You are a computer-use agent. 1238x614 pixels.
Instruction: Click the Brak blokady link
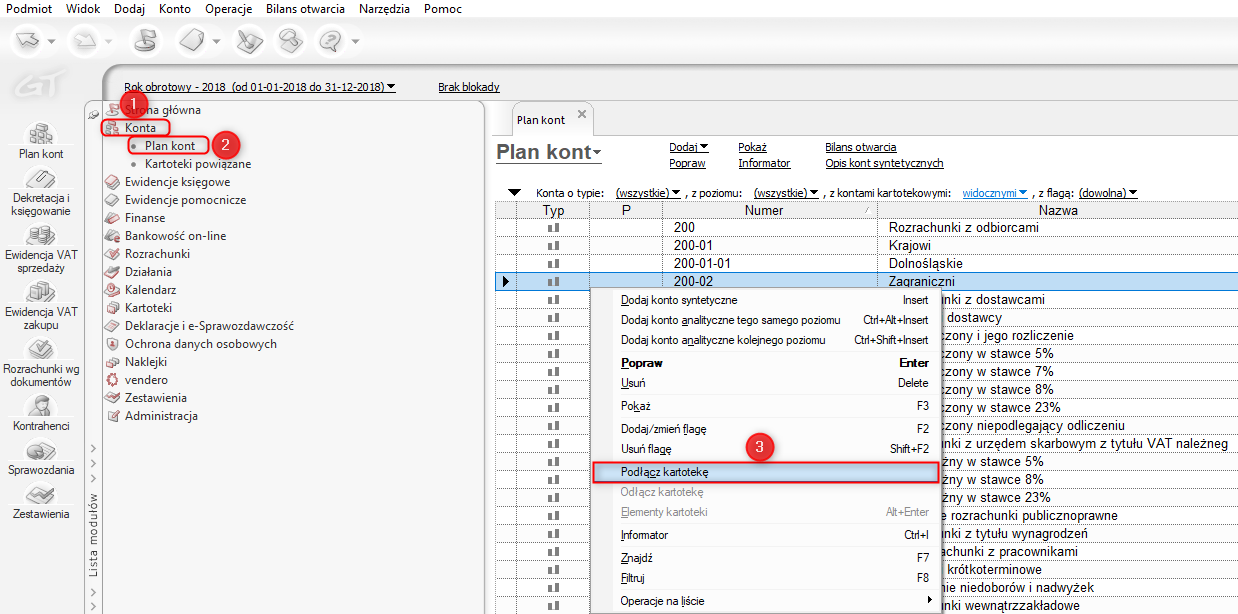point(468,87)
